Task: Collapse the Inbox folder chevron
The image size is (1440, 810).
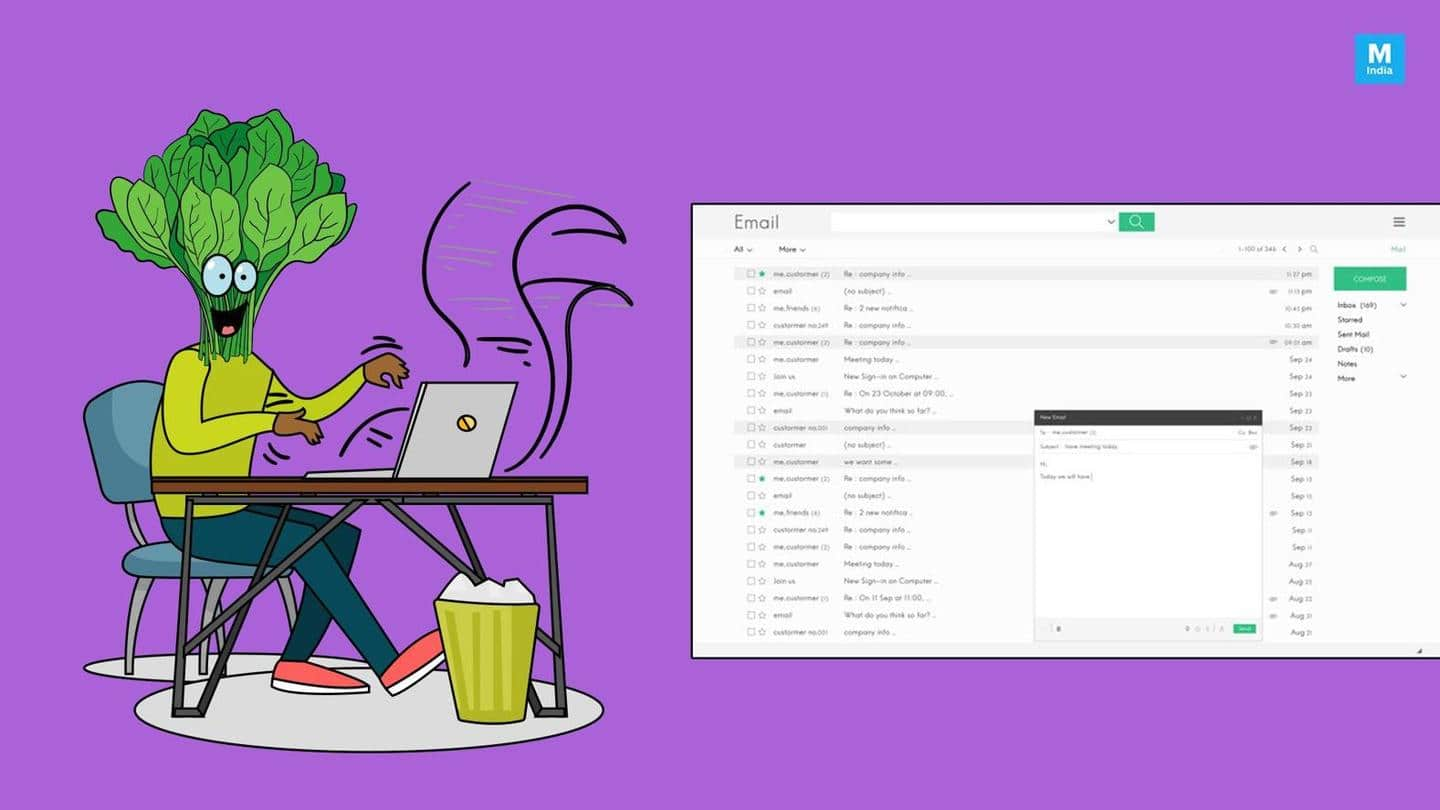Action: (x=1403, y=305)
